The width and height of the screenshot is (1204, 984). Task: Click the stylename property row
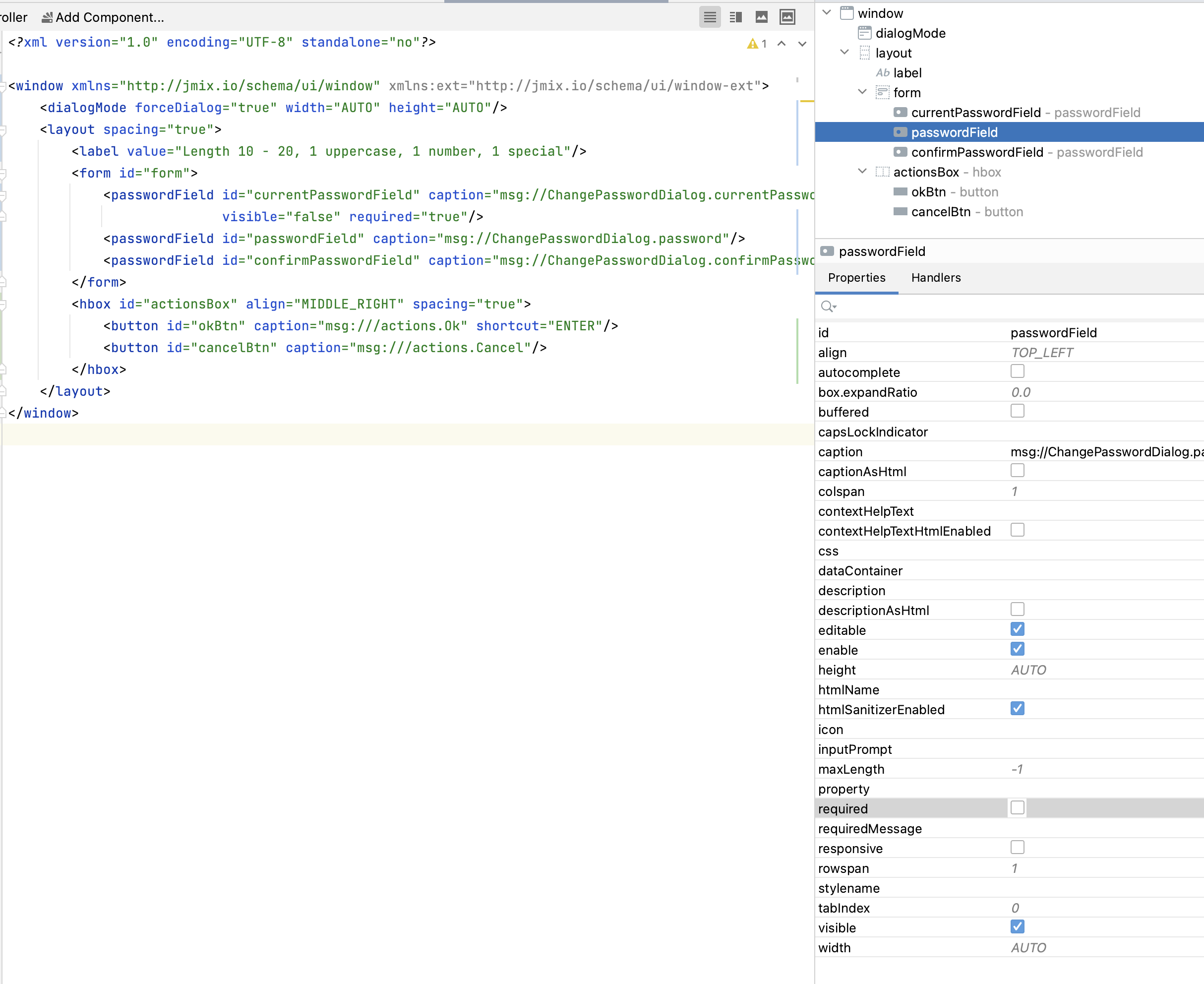pos(1009,888)
